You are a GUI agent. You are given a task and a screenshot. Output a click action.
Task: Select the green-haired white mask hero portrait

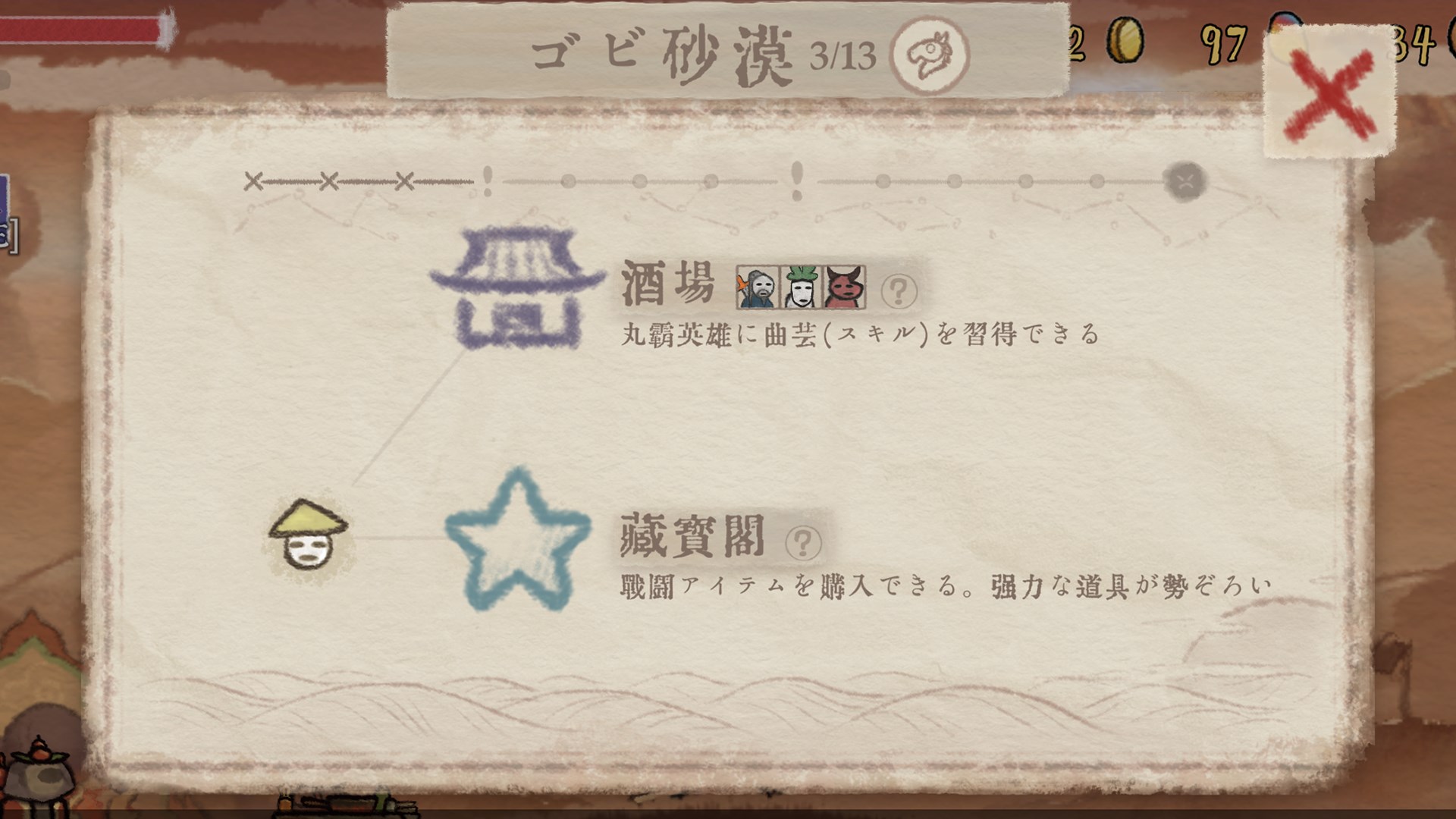(x=801, y=287)
